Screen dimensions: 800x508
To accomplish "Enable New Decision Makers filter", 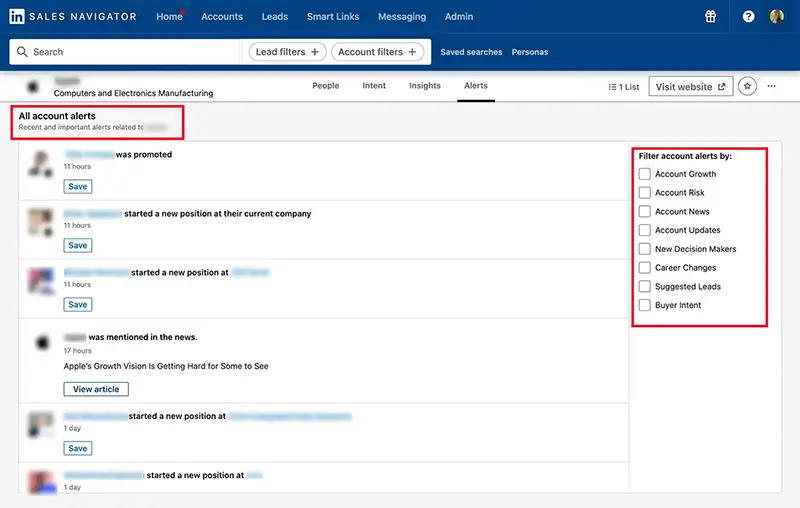I will tap(644, 249).
